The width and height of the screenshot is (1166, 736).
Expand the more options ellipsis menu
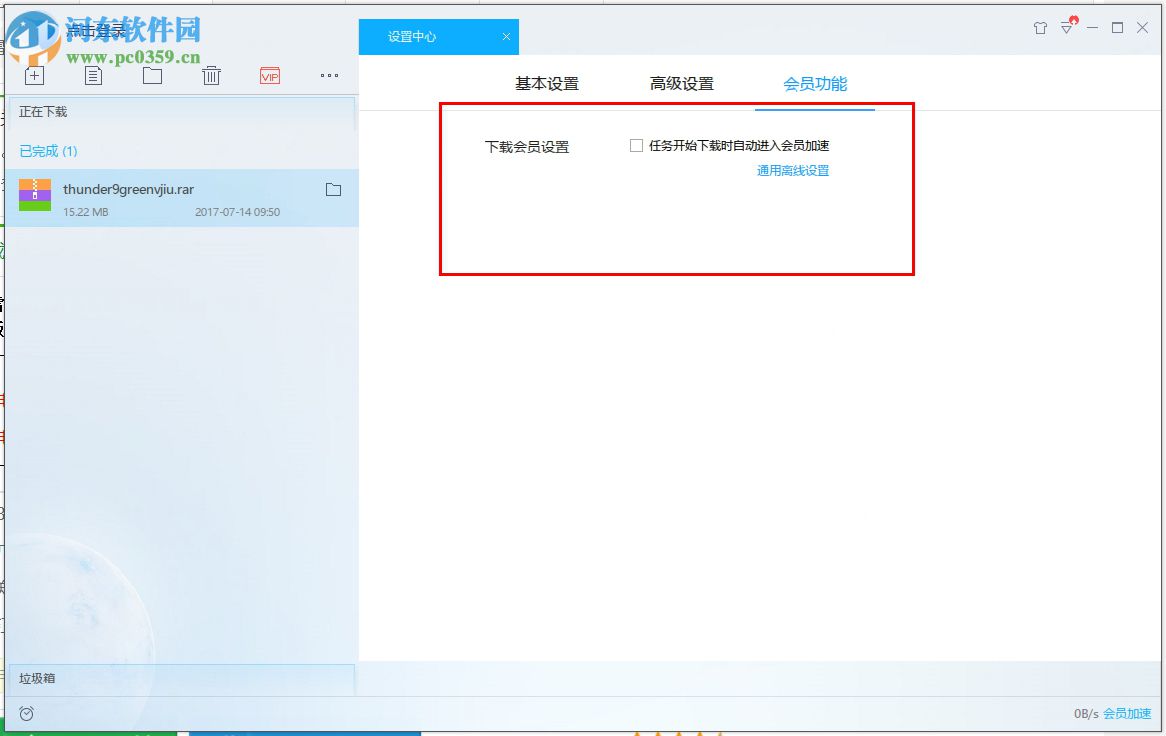tap(329, 75)
